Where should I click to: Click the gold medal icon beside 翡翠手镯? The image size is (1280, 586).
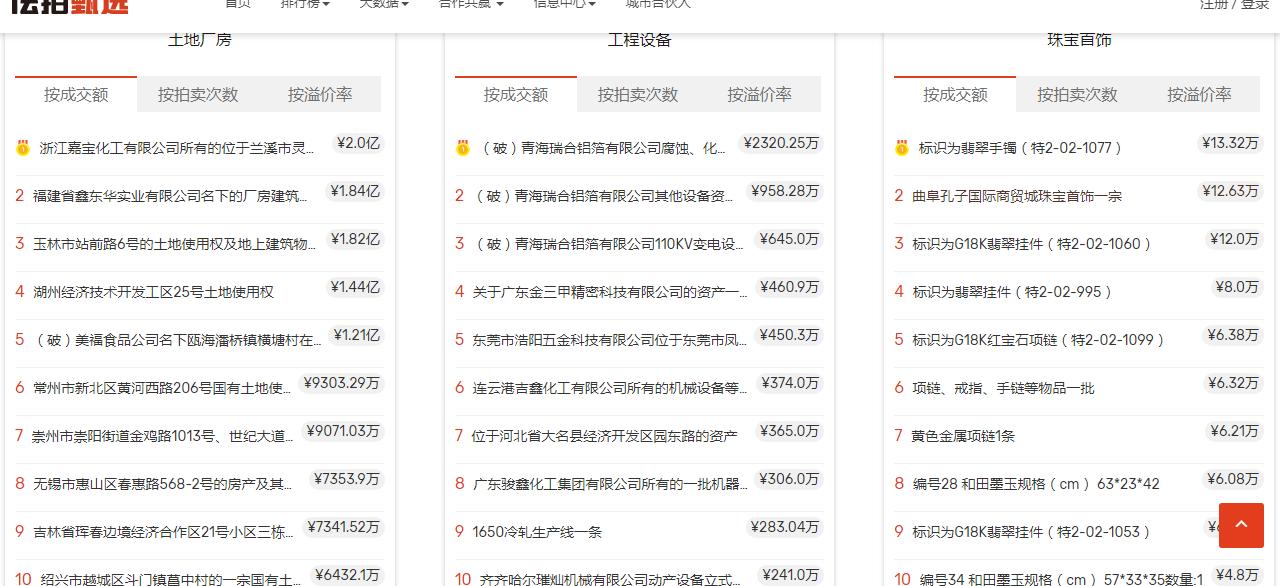pos(901,148)
